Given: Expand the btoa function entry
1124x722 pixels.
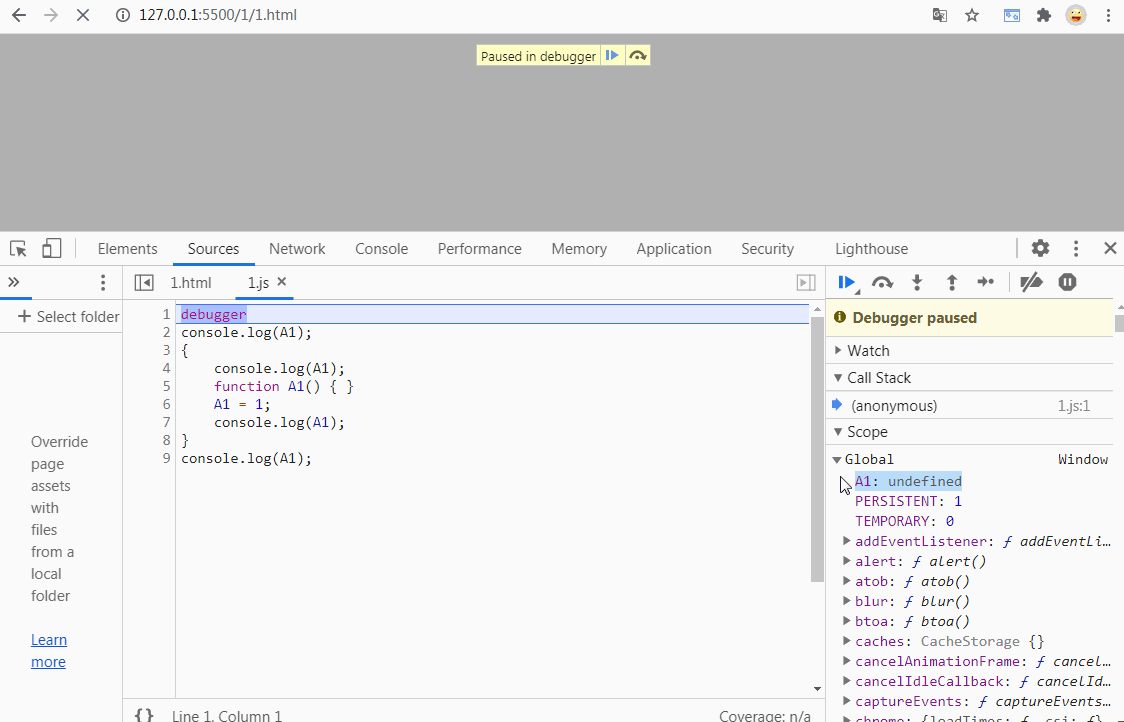Looking at the screenshot, I should pos(847,622).
